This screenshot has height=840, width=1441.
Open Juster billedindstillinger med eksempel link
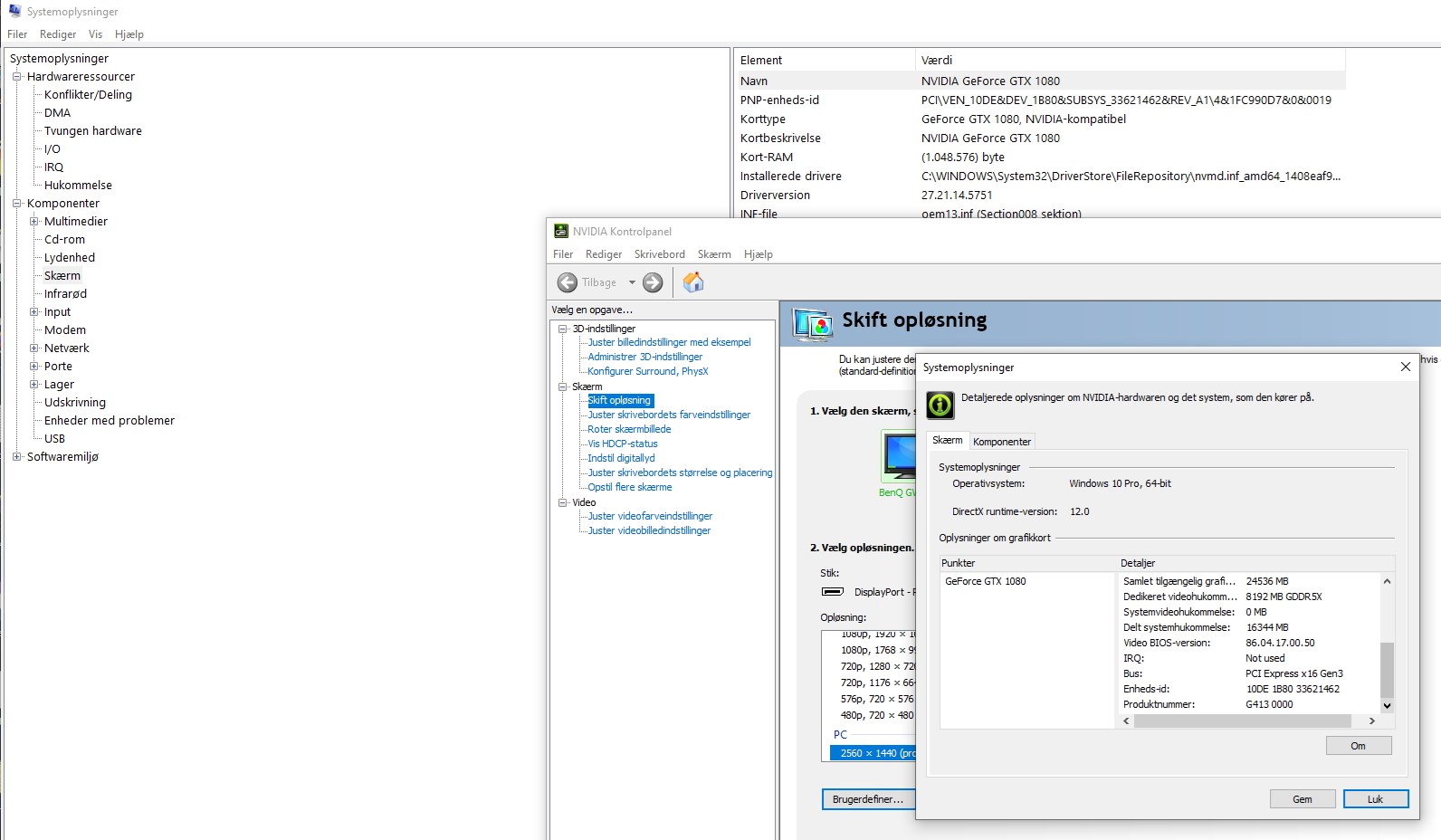670,342
